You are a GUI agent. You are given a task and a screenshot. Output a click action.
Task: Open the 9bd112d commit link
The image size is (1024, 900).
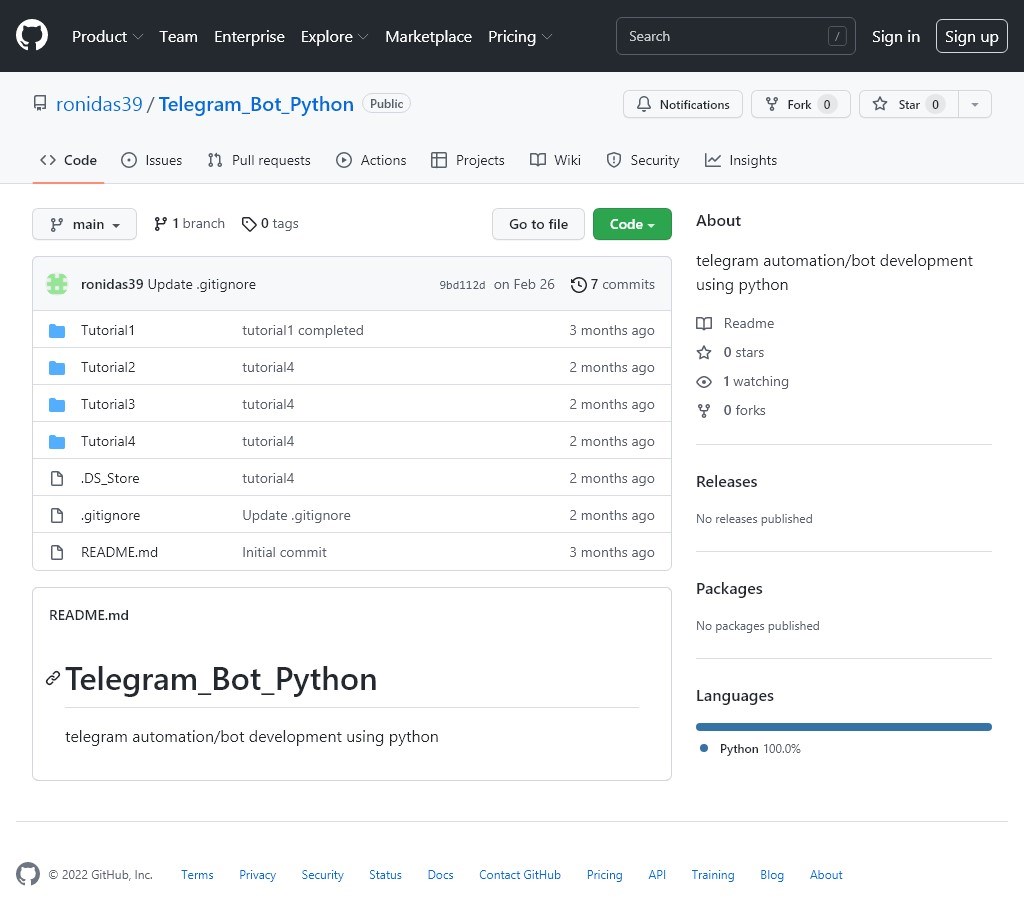point(462,285)
